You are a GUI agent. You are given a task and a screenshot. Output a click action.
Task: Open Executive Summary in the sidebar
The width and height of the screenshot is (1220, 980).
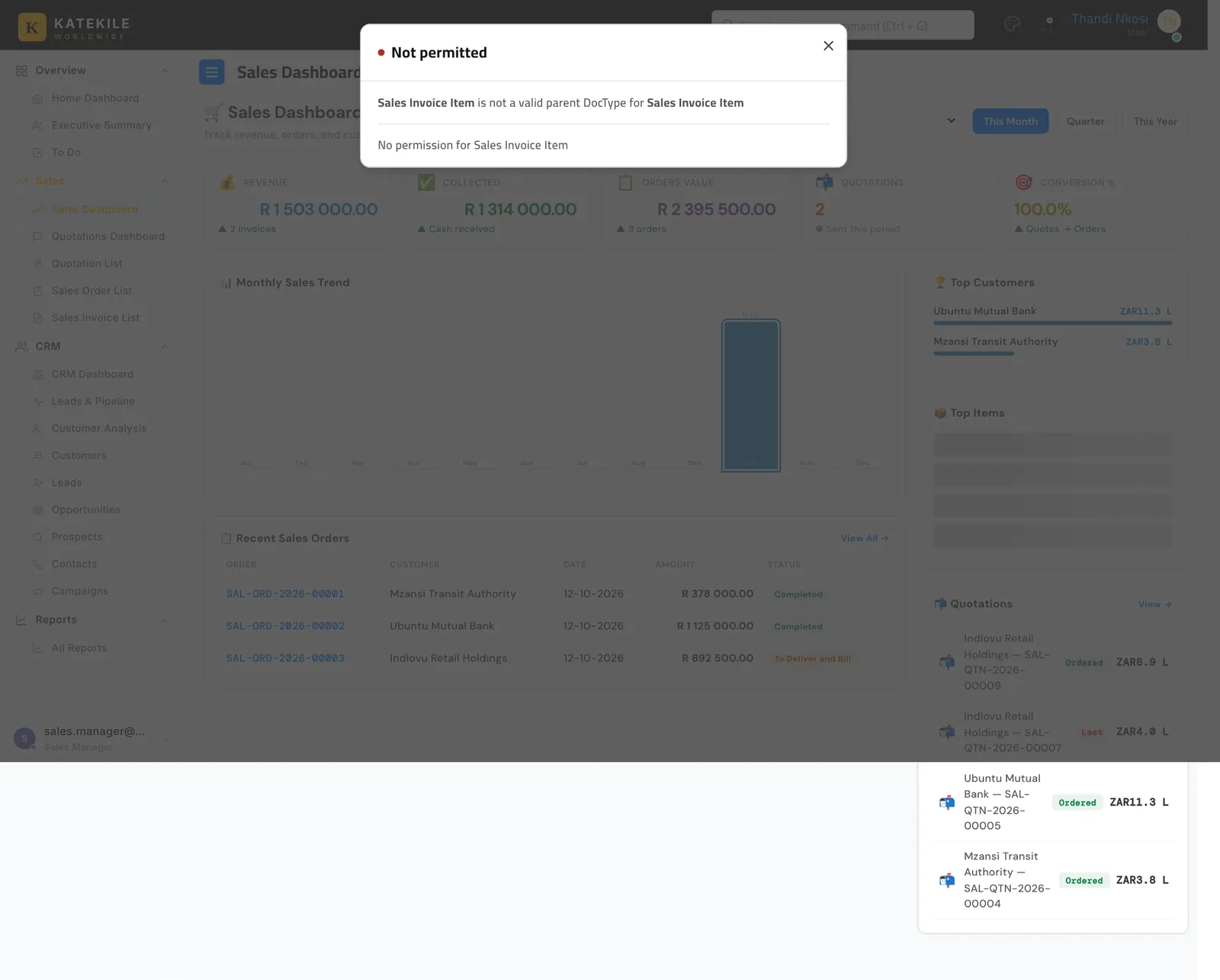[x=101, y=125]
